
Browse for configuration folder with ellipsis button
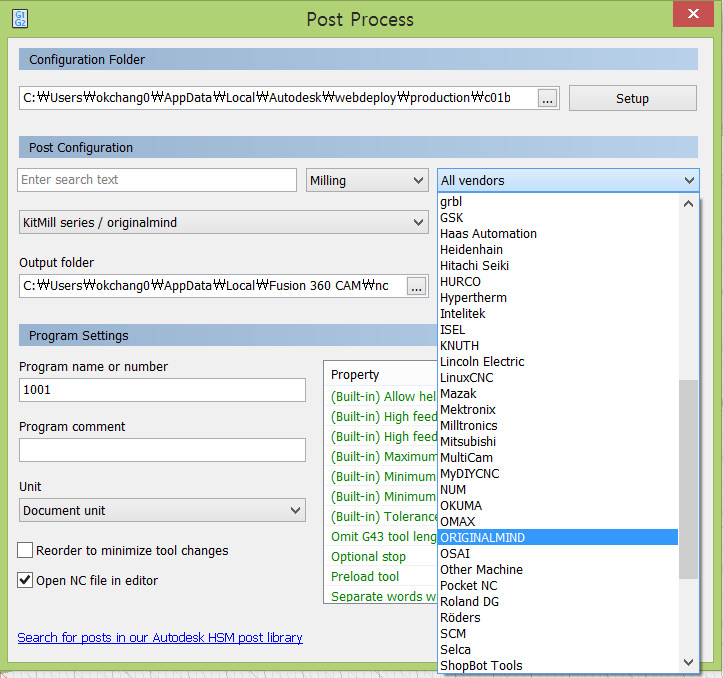click(x=547, y=98)
